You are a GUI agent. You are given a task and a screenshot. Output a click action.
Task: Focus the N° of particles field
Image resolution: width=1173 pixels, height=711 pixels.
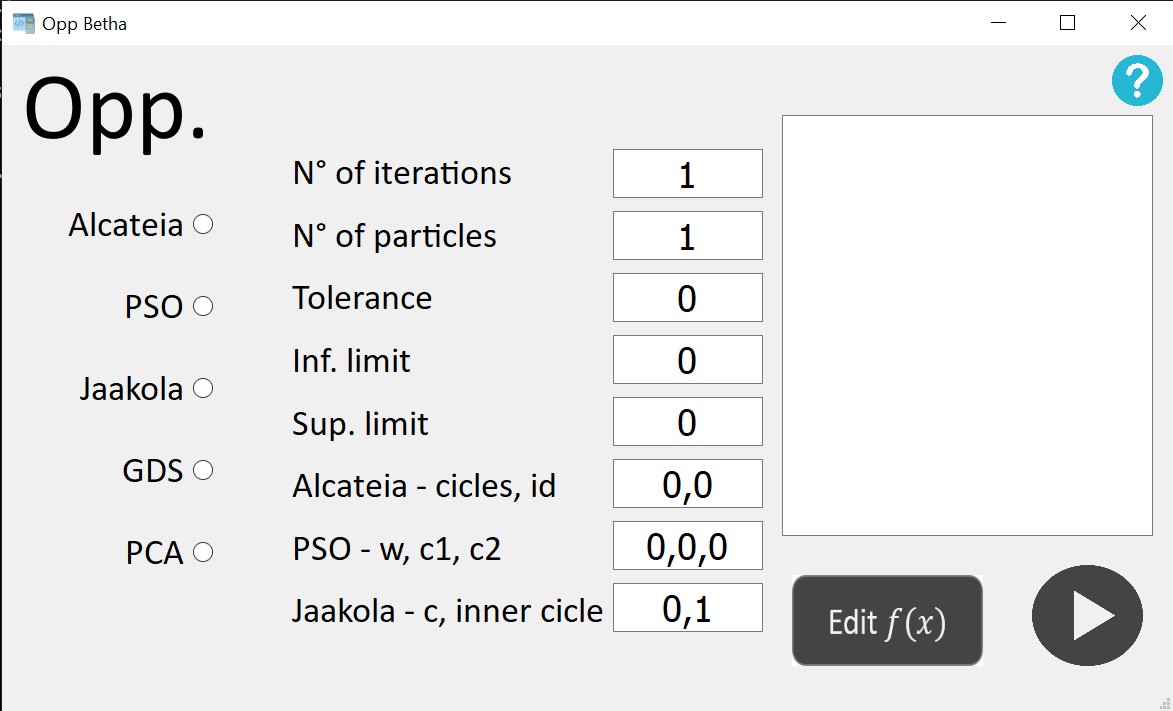pyautogui.click(x=687, y=236)
